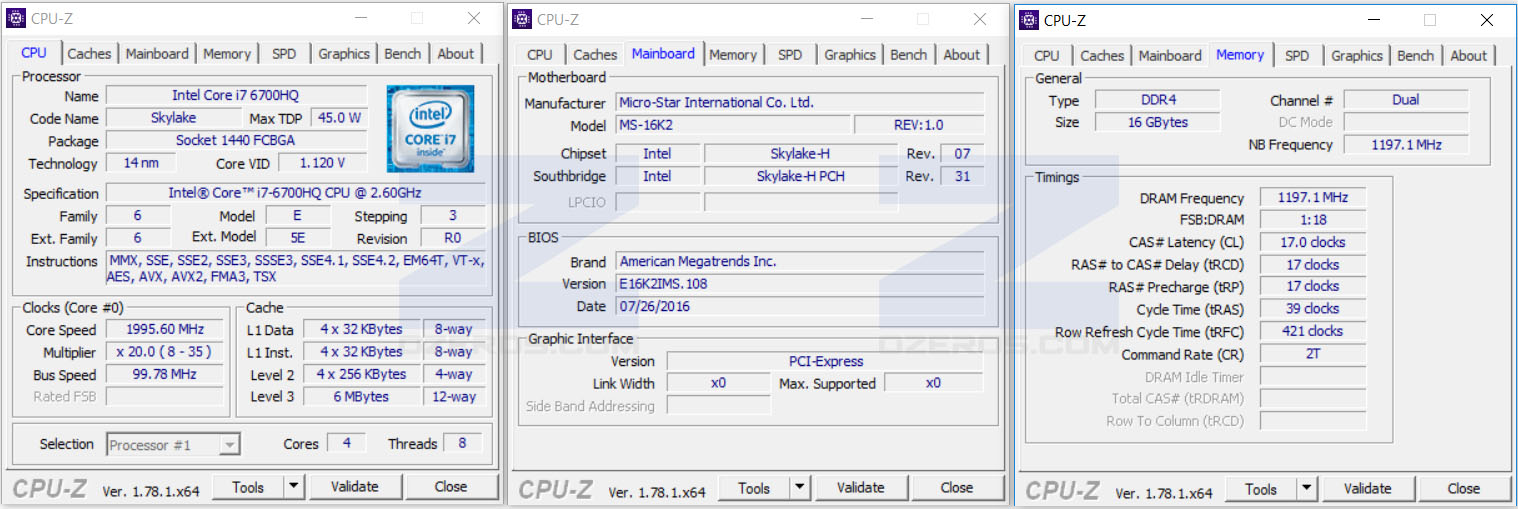Click the BIOS Date value 07/26/2016
This screenshot has height=509, width=1518.
coord(799,307)
